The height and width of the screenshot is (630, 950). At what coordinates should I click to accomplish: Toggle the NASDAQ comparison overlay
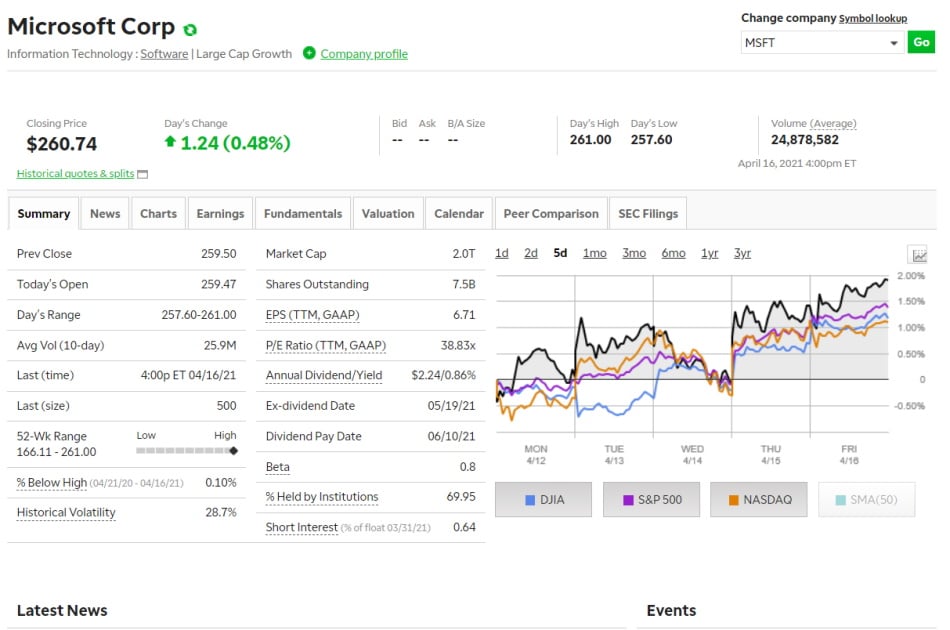coord(759,500)
